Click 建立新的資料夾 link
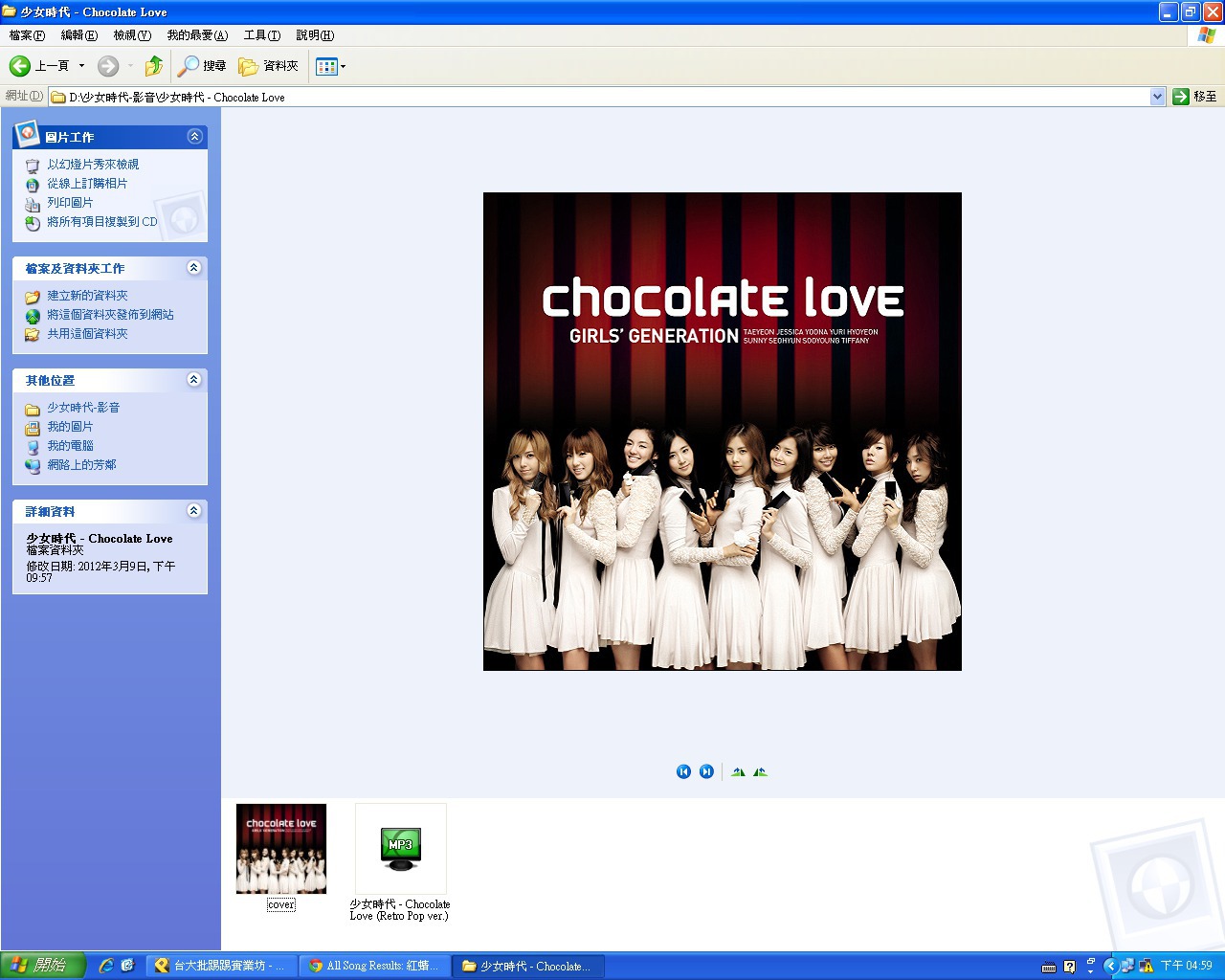 pos(87,296)
